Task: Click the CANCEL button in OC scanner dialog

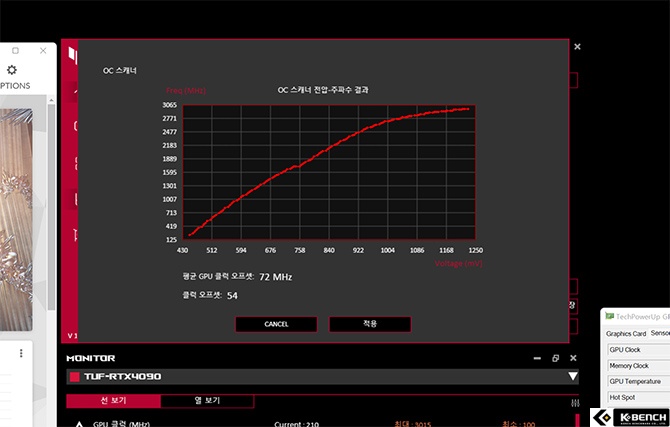Action: pyautogui.click(x=276, y=324)
